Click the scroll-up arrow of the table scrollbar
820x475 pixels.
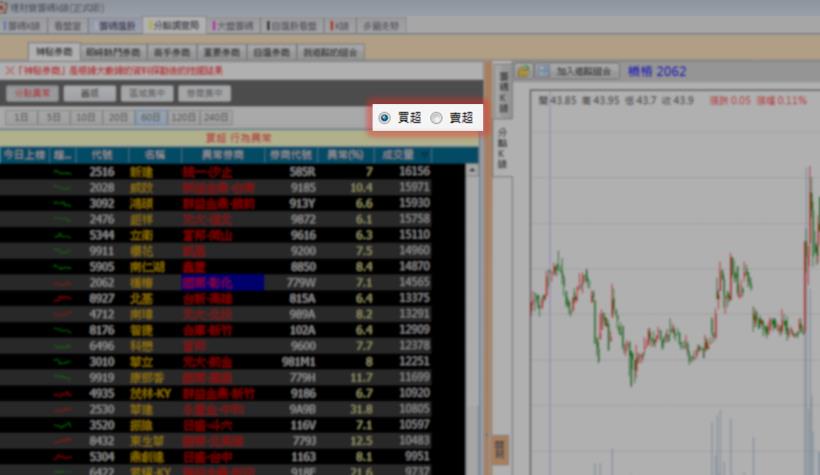472,170
